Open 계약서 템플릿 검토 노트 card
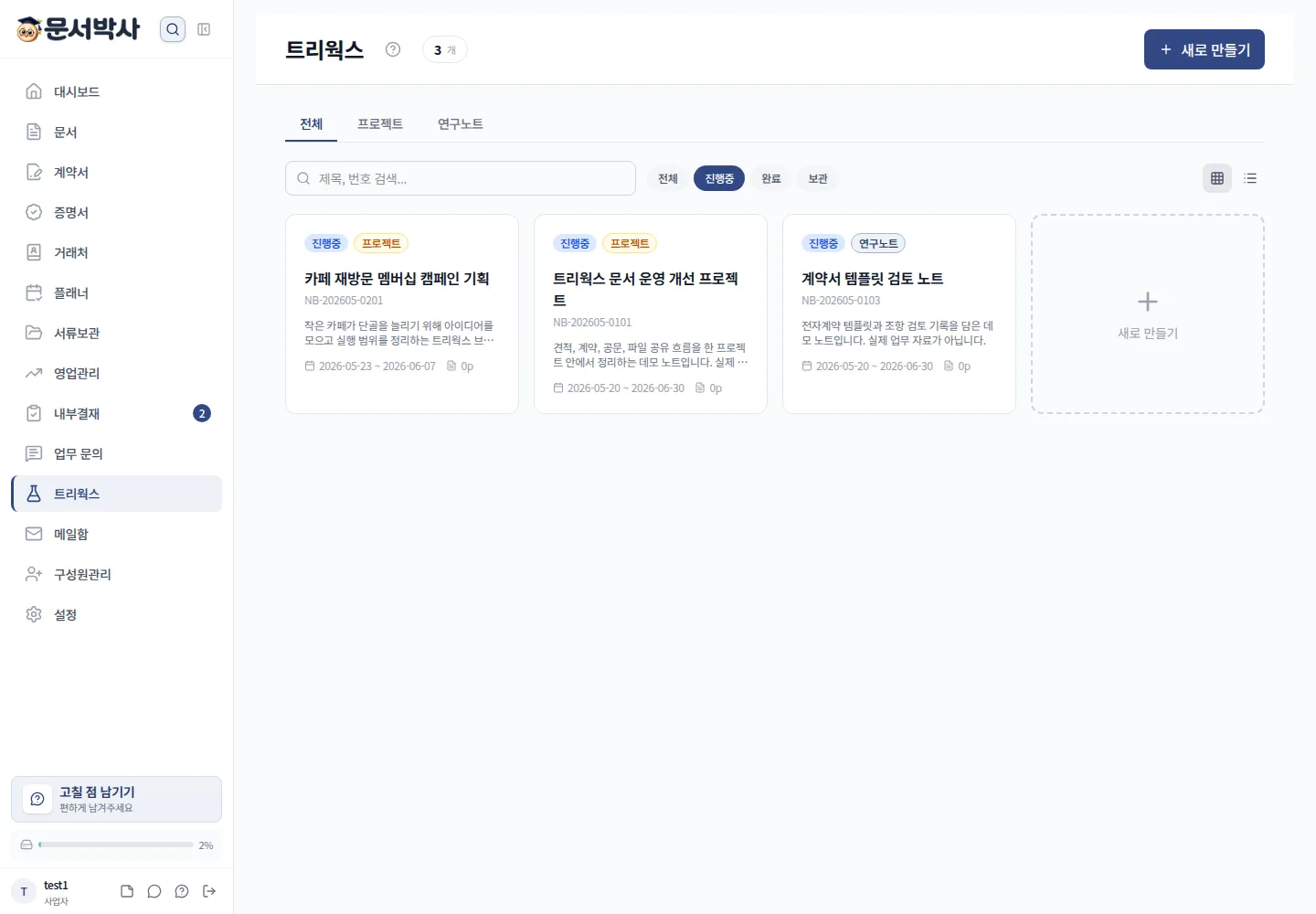 [899, 314]
